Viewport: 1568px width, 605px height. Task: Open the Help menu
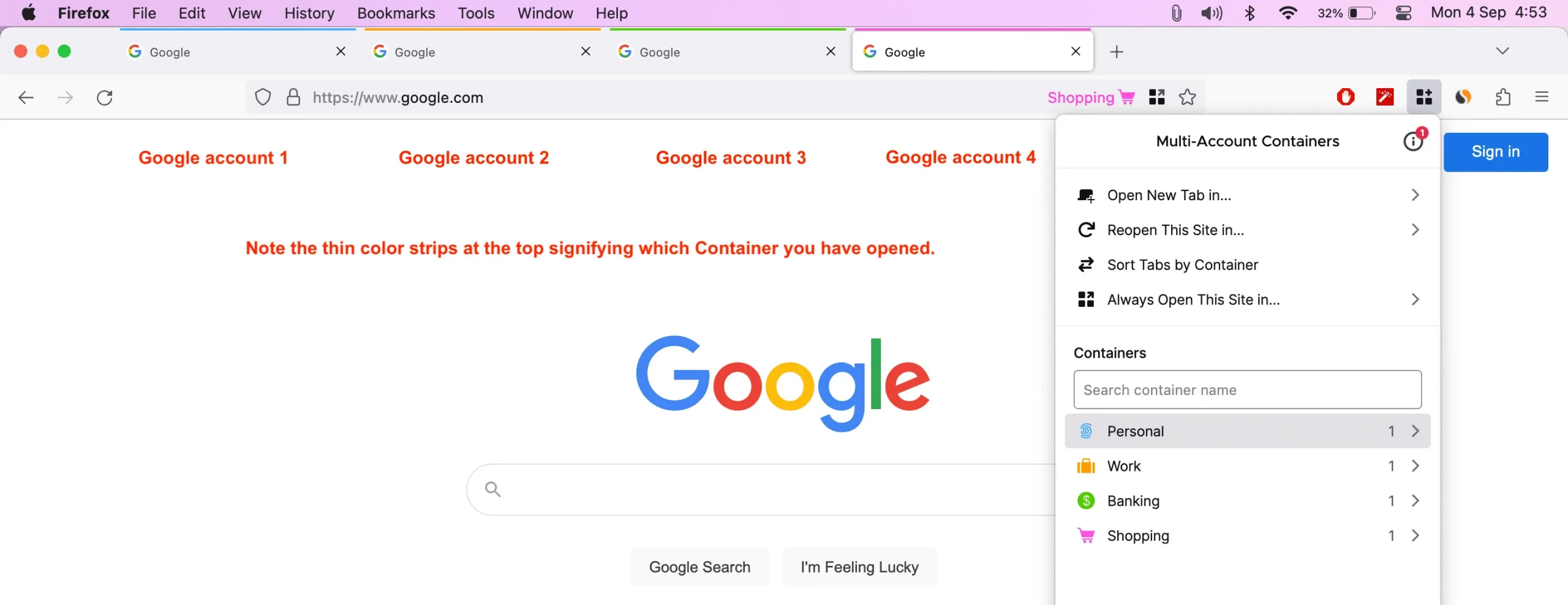[x=611, y=13]
